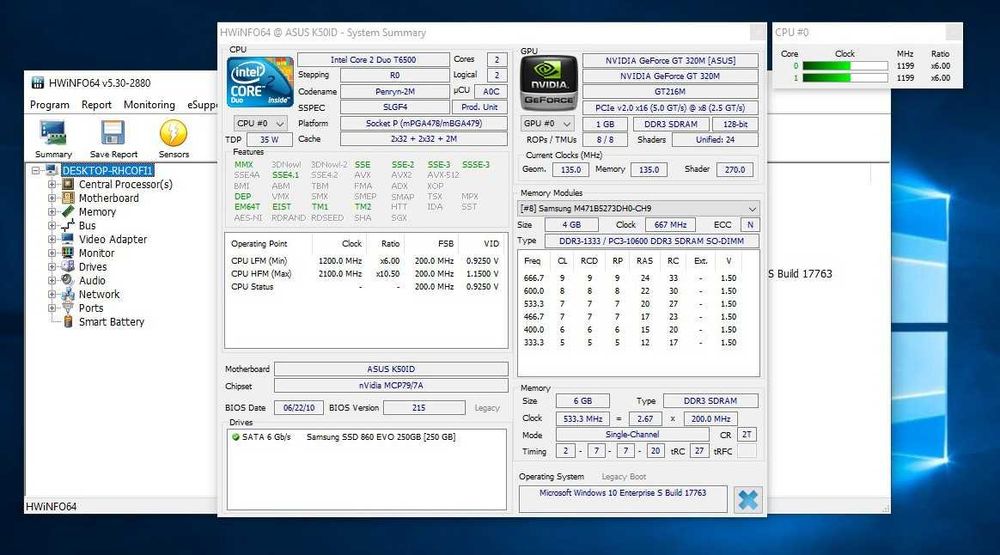Select the Samsung SSD 860 EVO drive row
The image size is (1000, 555).
(367, 437)
